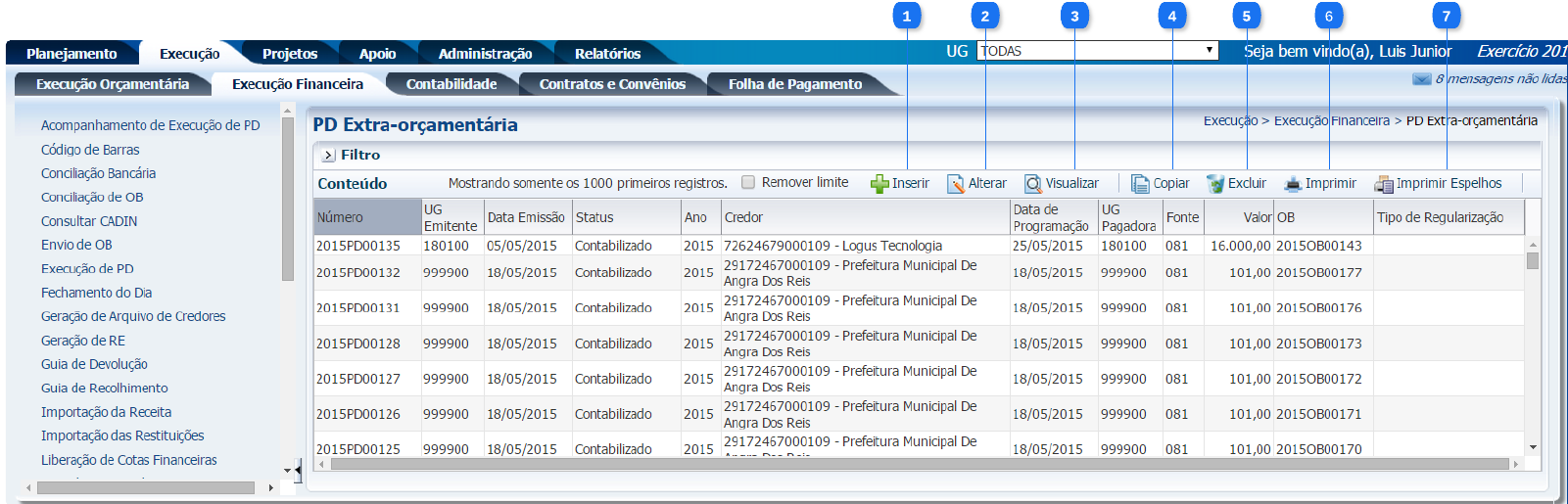Open unread messages envelope icon
The height and width of the screenshot is (504, 1568).
1421,79
